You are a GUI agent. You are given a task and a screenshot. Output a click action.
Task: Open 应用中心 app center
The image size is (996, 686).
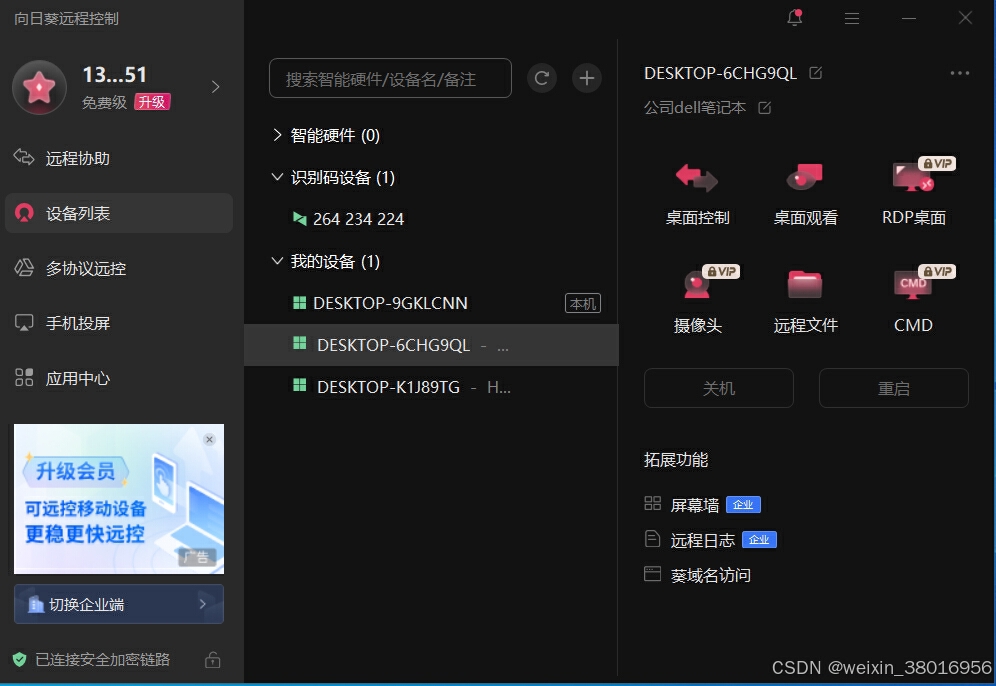119,379
